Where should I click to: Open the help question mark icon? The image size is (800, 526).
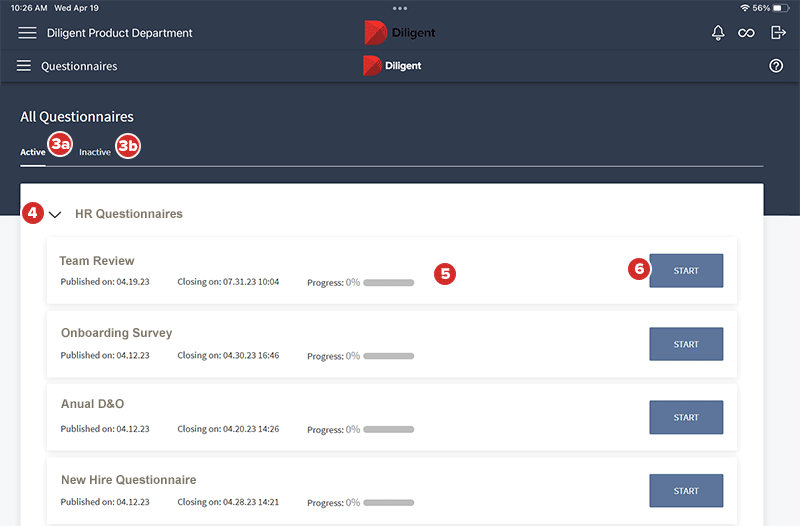[x=776, y=66]
